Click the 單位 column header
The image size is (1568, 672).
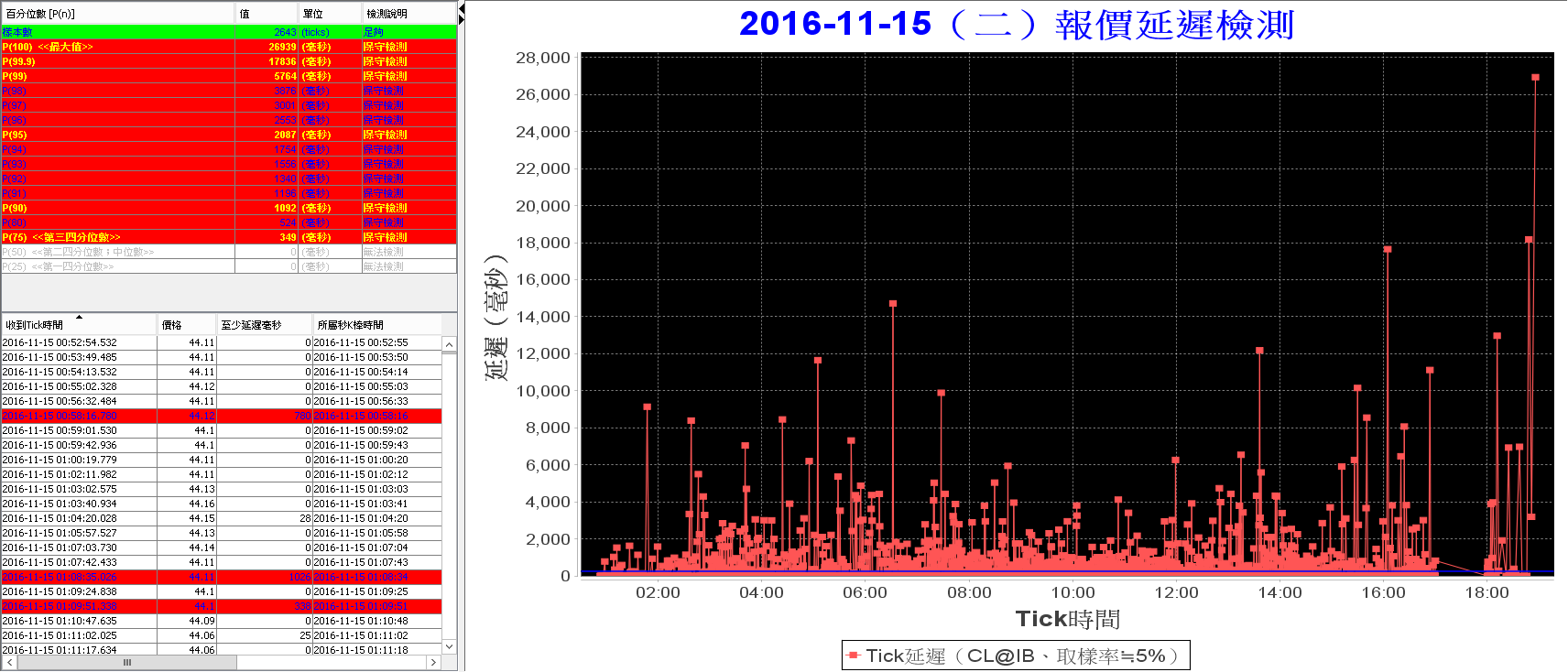(x=330, y=14)
